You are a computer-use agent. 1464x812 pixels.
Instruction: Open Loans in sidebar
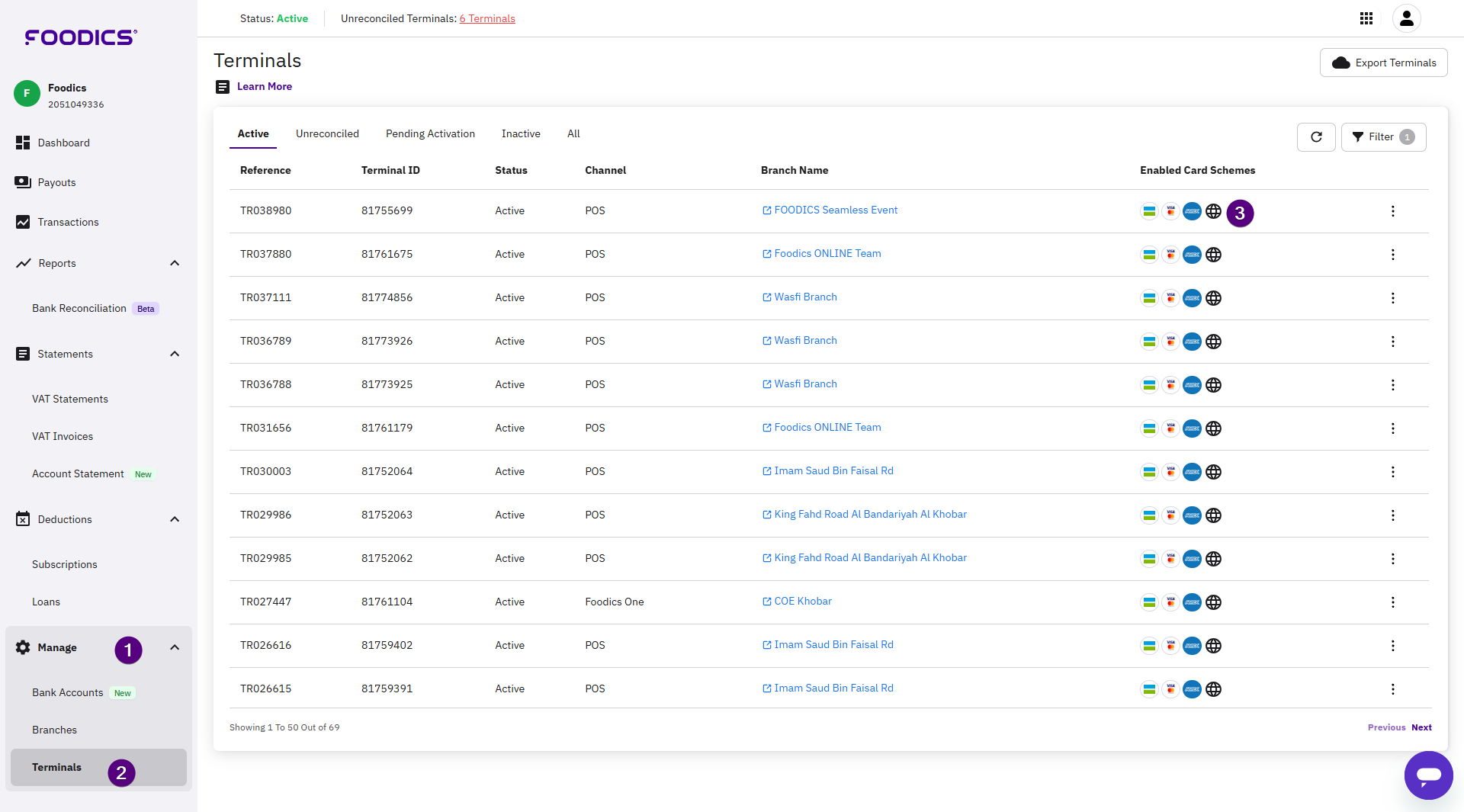point(46,602)
